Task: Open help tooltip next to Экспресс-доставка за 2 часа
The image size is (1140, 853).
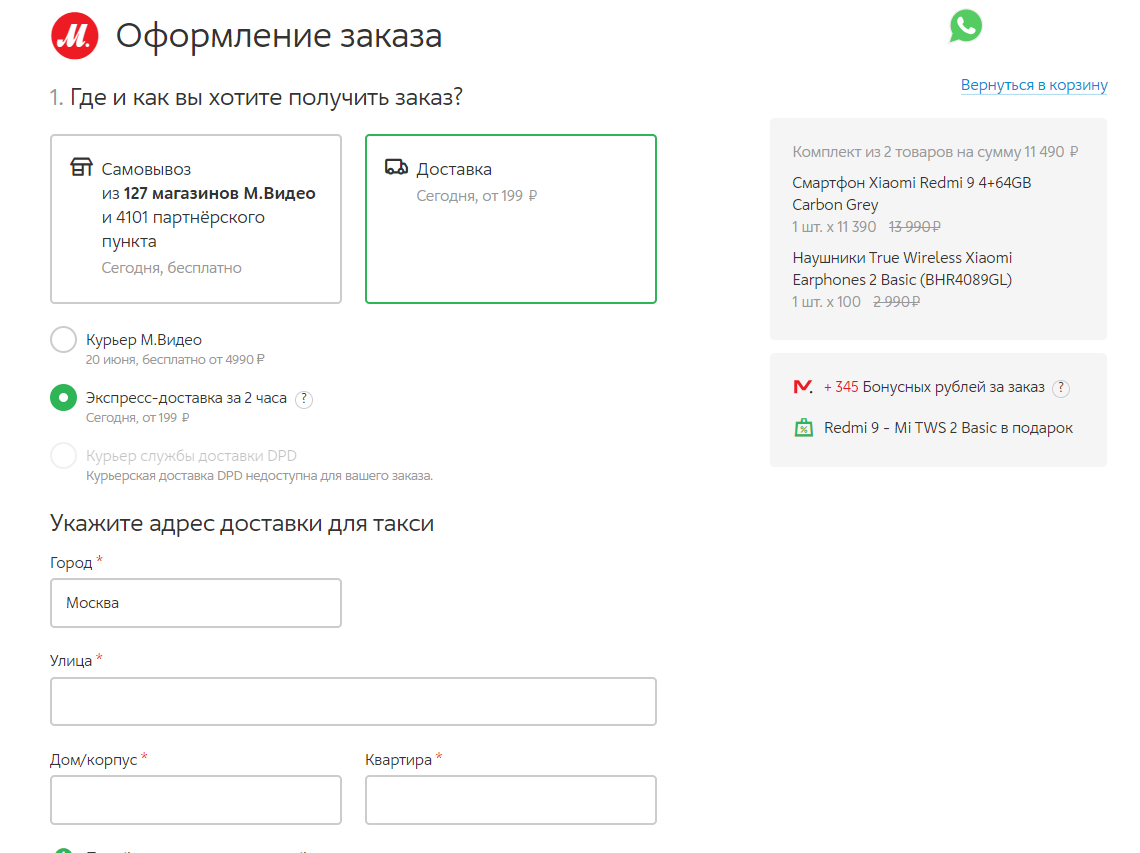Action: click(304, 398)
